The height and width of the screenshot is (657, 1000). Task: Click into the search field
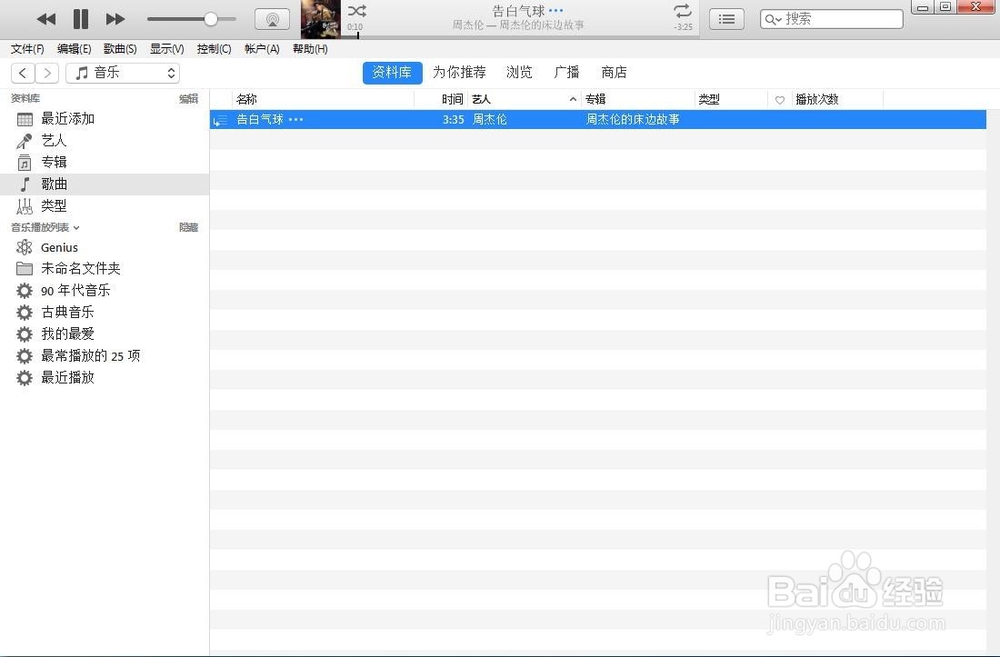(x=832, y=19)
